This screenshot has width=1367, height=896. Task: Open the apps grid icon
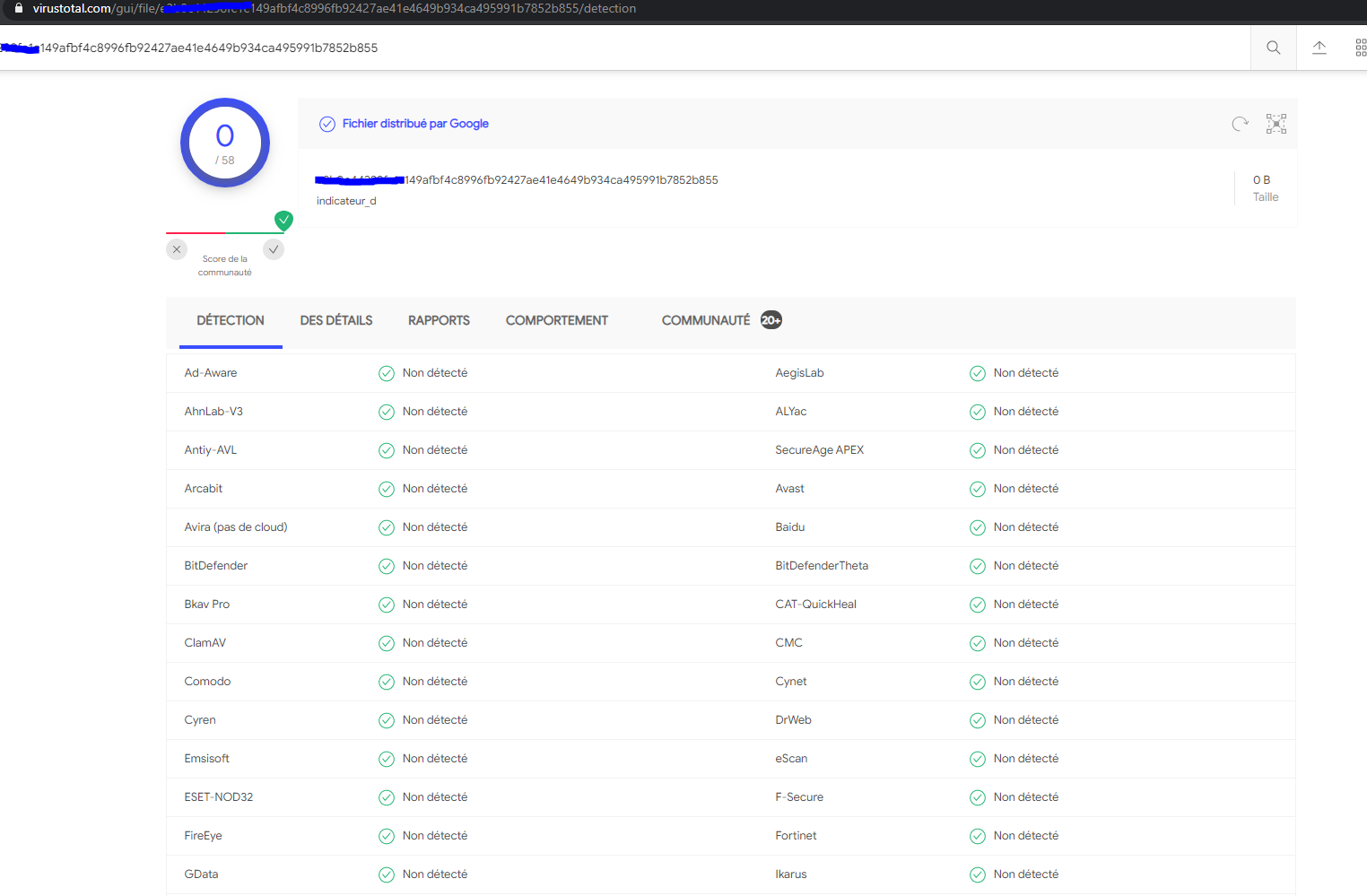tap(1361, 48)
